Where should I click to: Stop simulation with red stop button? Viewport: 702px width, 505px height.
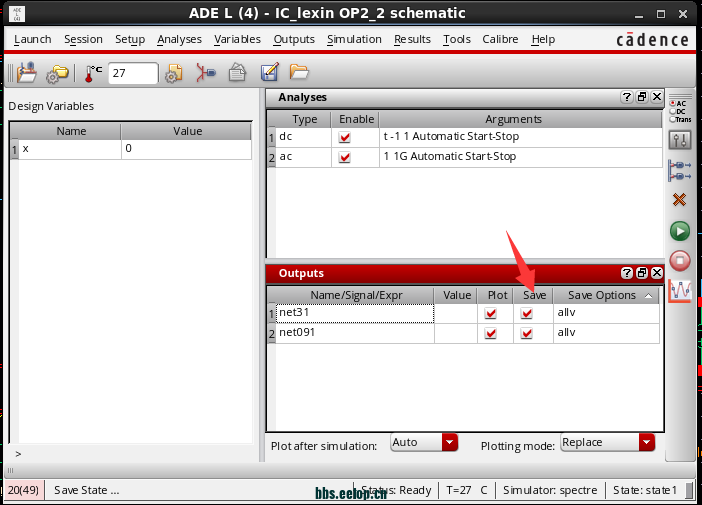tap(680, 261)
